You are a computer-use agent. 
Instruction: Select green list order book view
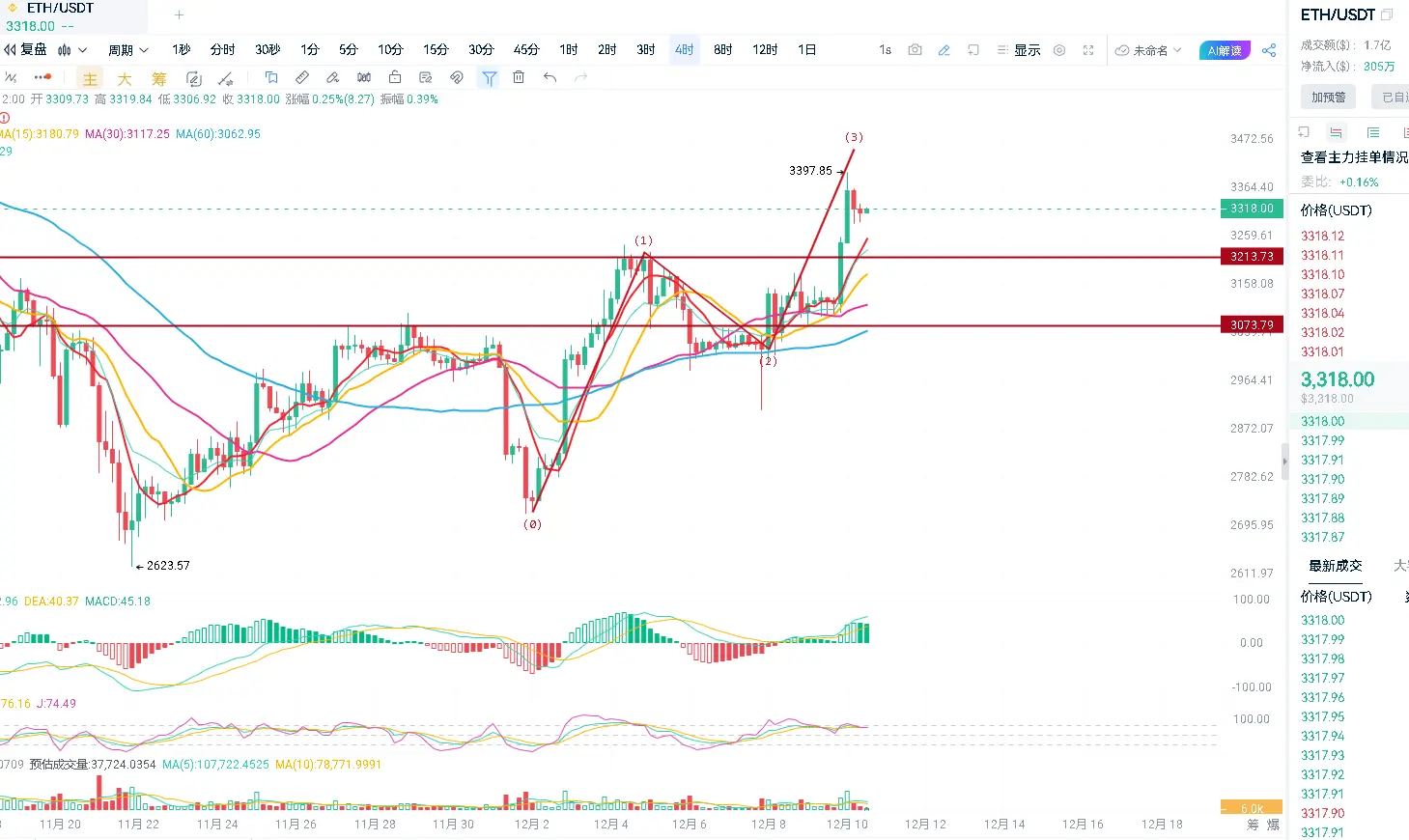pos(1373,132)
